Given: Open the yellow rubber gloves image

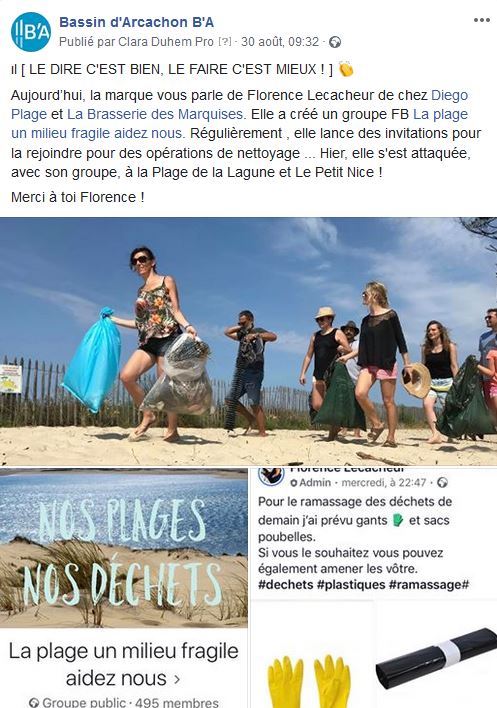Looking at the screenshot, I should (x=311, y=655).
